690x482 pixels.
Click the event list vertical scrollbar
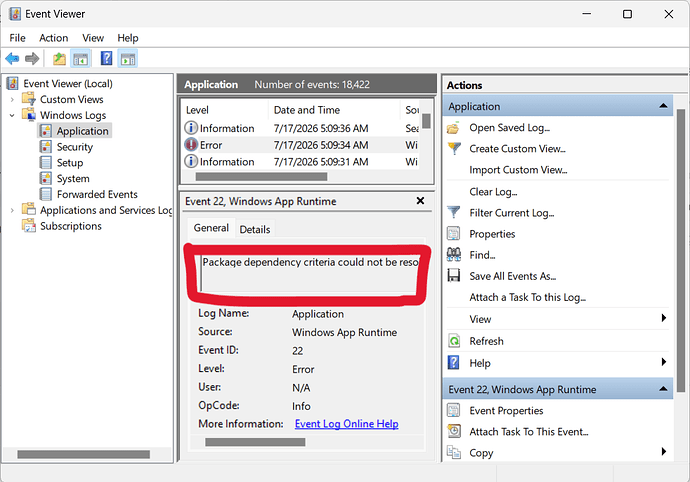click(426, 121)
